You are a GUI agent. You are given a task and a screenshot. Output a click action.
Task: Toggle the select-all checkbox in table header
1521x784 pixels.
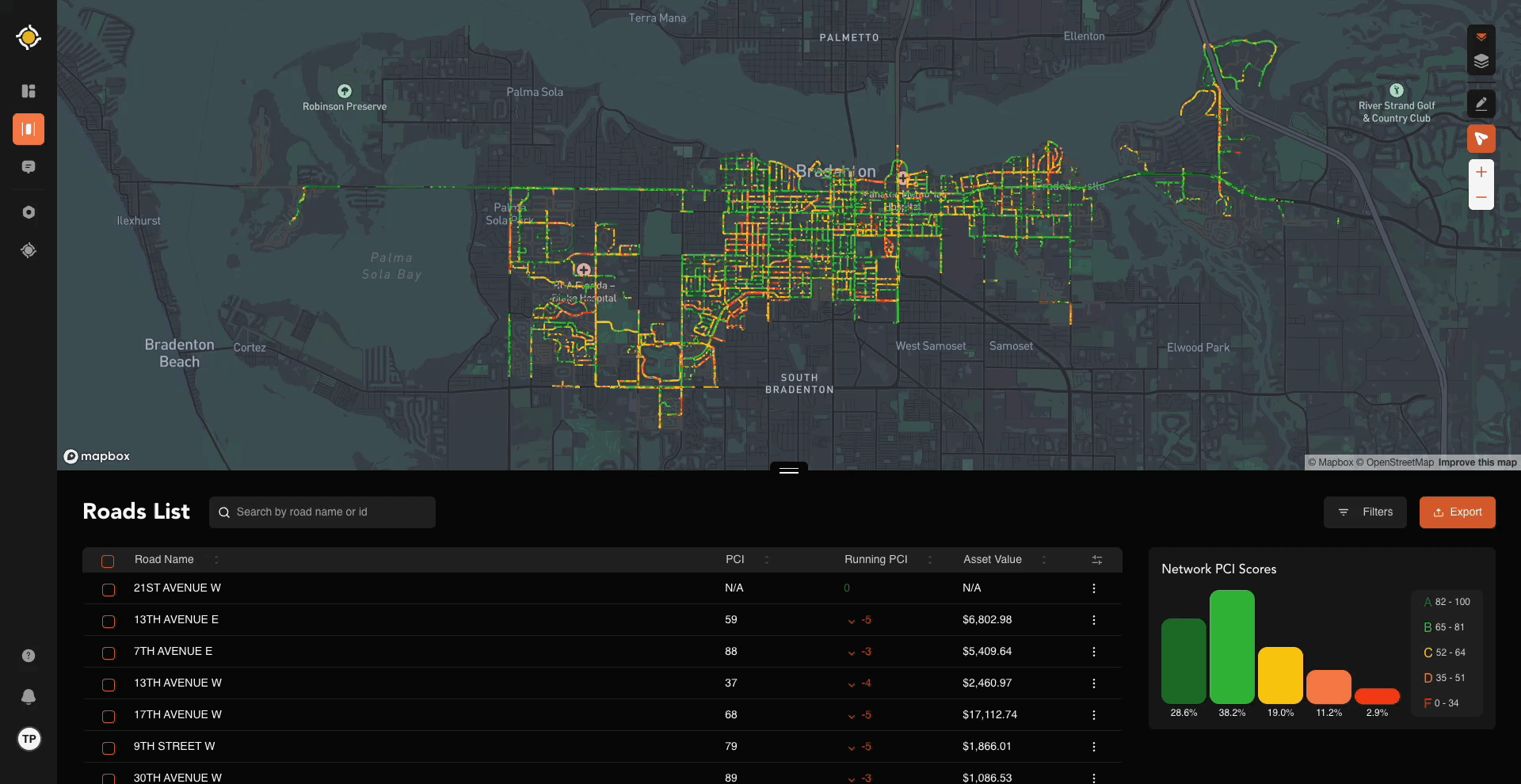[x=108, y=561]
